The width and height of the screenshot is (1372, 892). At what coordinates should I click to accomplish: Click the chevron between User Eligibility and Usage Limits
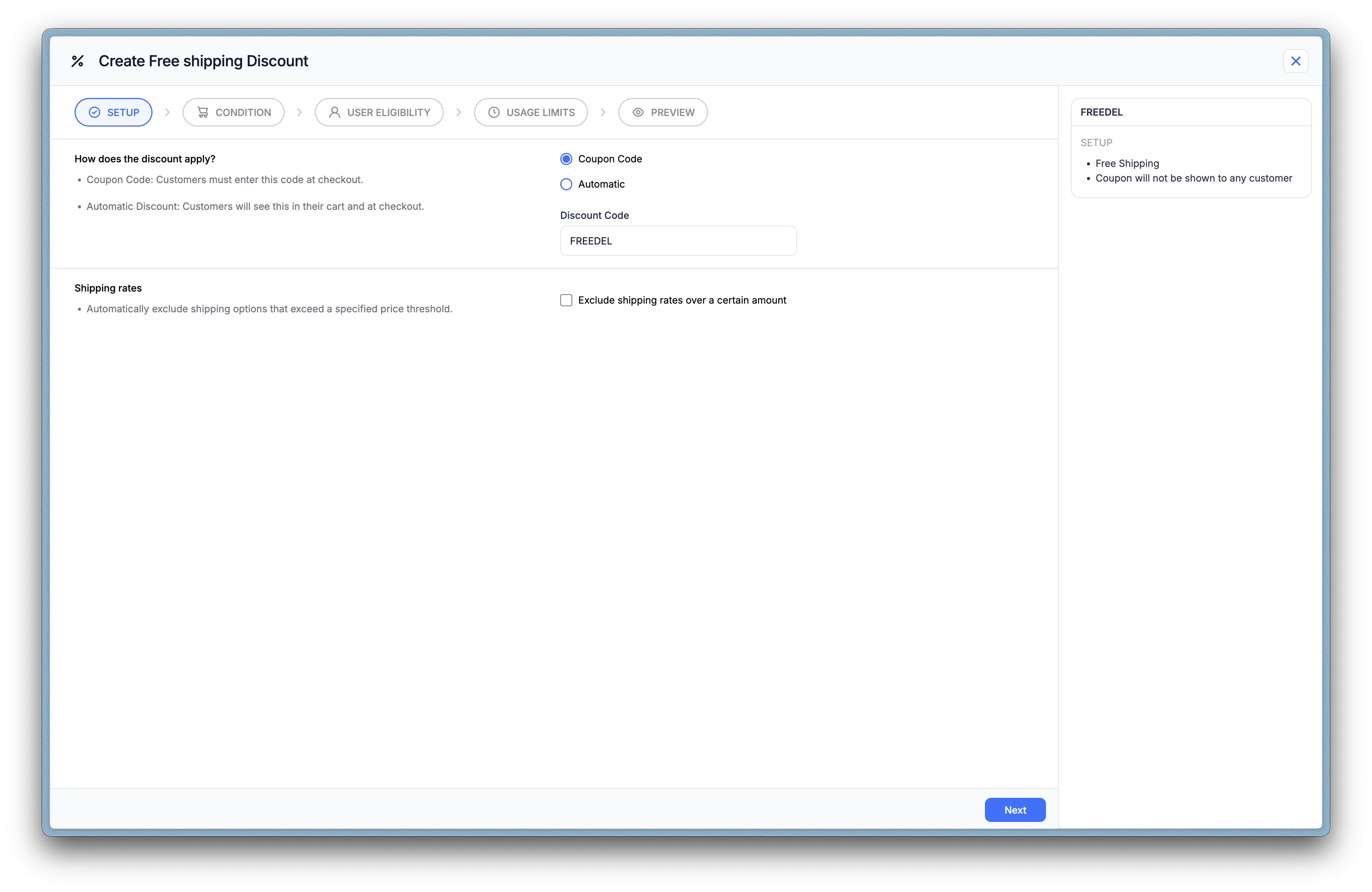tap(459, 112)
